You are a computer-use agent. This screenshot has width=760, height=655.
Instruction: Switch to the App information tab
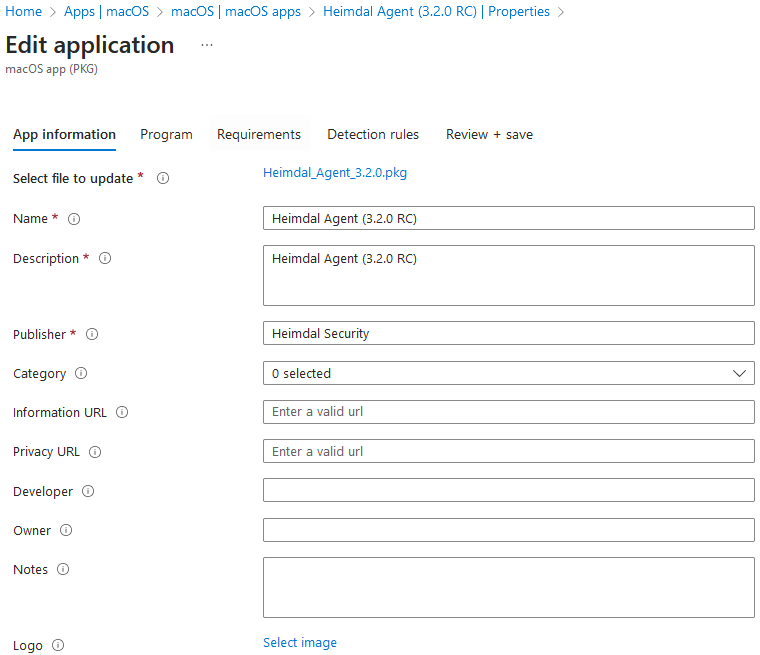[x=64, y=135]
